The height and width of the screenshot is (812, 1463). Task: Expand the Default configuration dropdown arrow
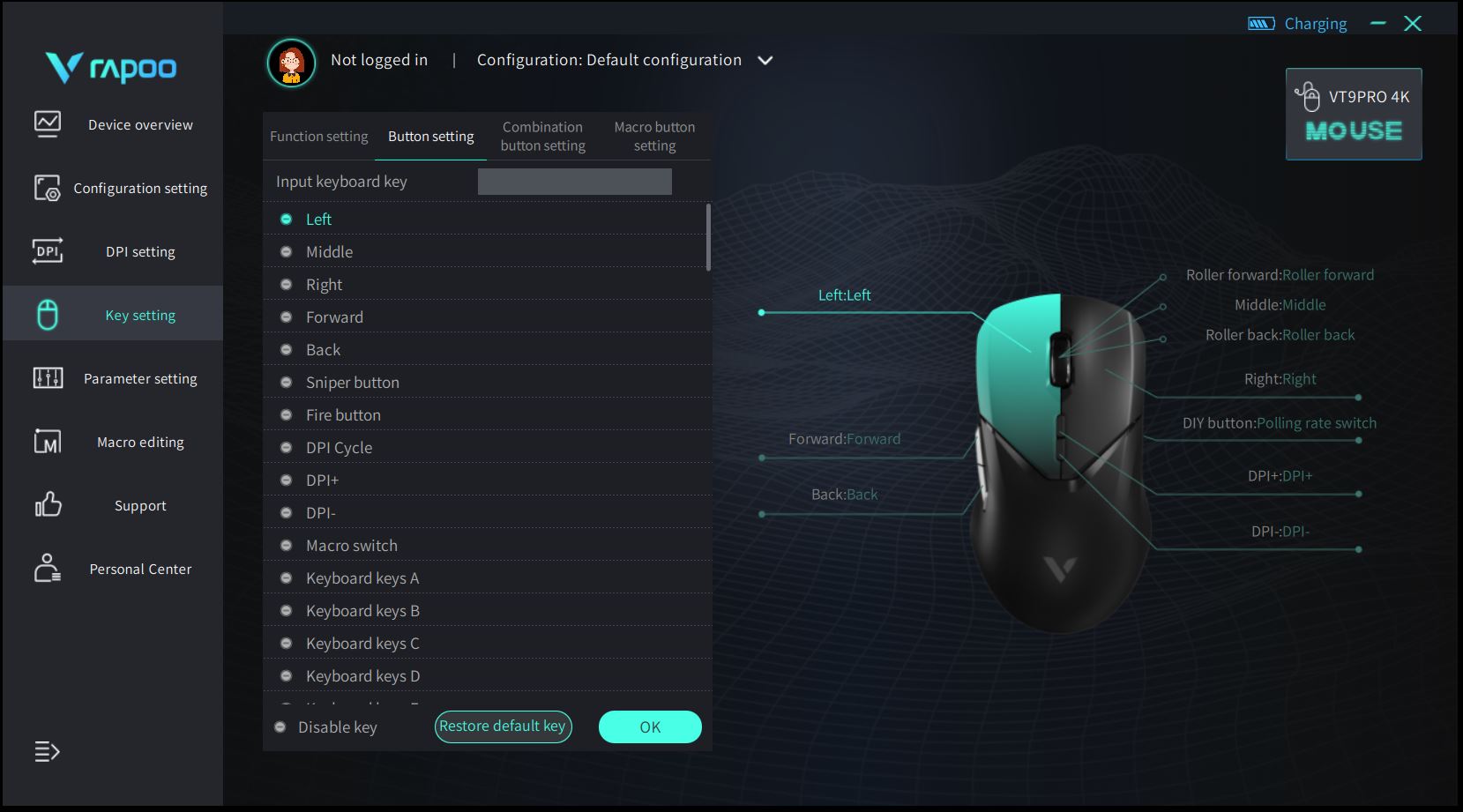(x=765, y=61)
